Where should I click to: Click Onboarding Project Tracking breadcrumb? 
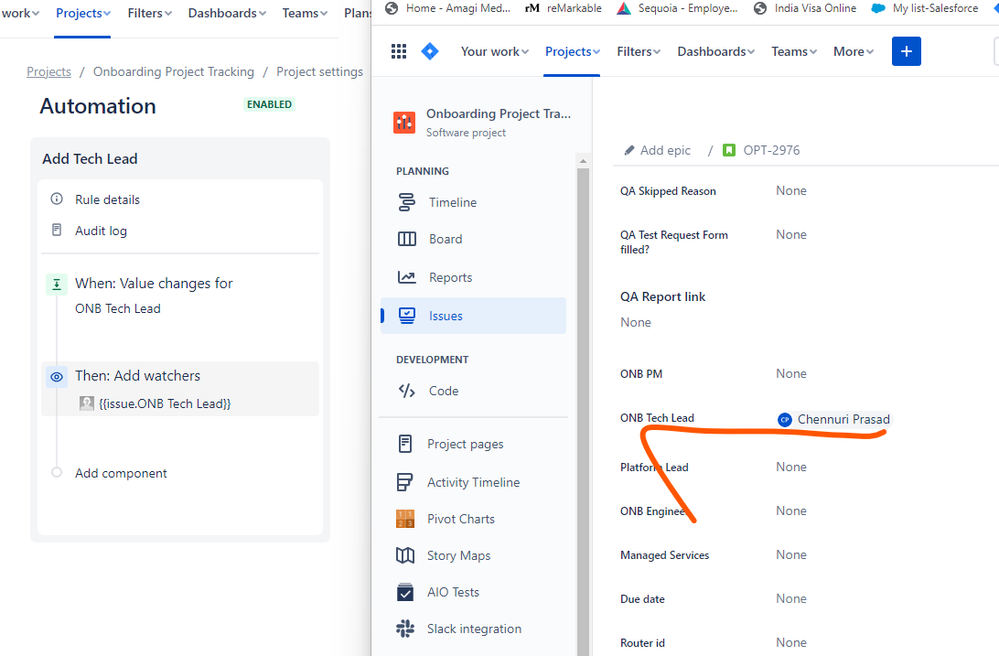[x=173, y=72]
